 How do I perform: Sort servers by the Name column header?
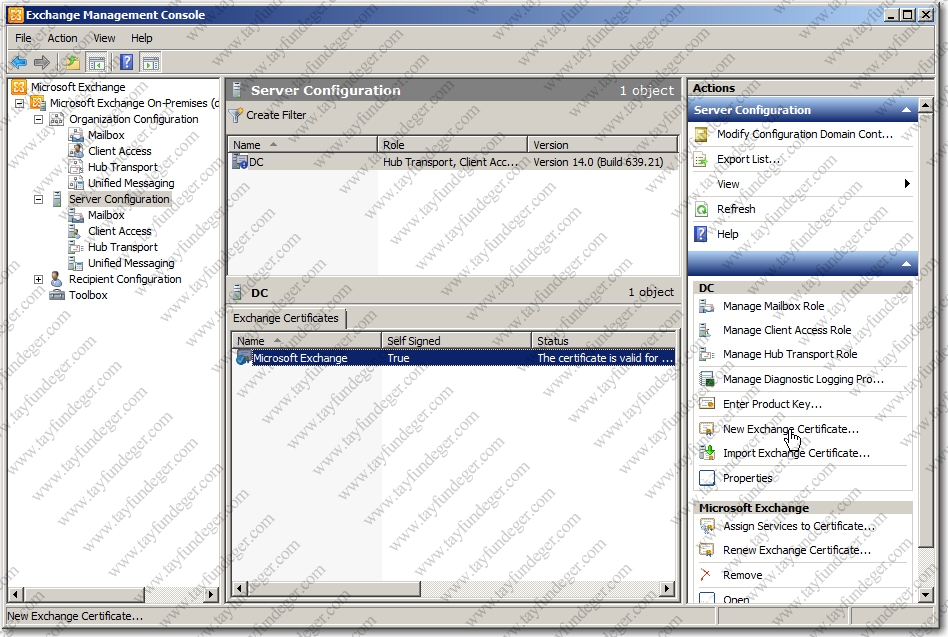(x=302, y=145)
